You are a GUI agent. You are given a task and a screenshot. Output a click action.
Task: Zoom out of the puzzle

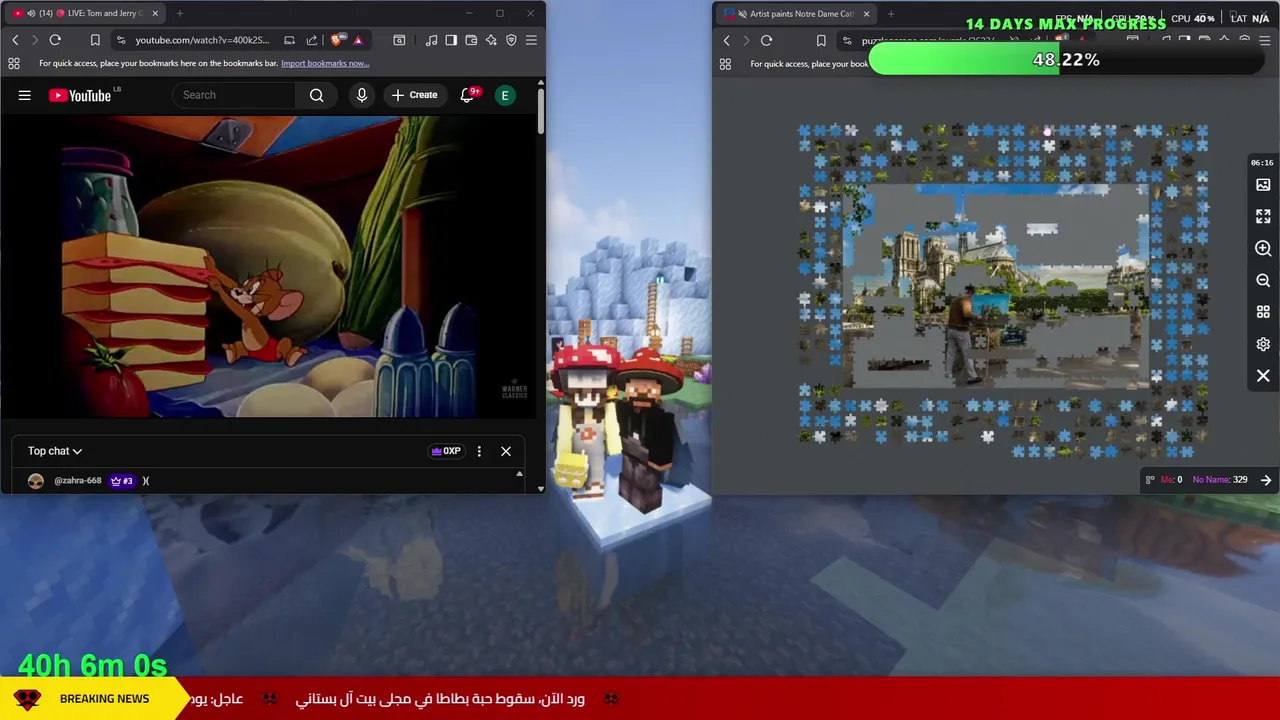[1263, 281]
